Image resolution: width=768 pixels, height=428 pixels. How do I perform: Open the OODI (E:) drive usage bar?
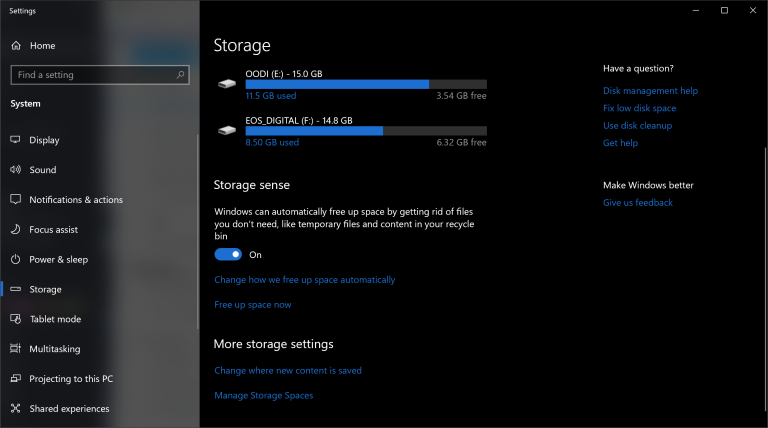point(366,84)
